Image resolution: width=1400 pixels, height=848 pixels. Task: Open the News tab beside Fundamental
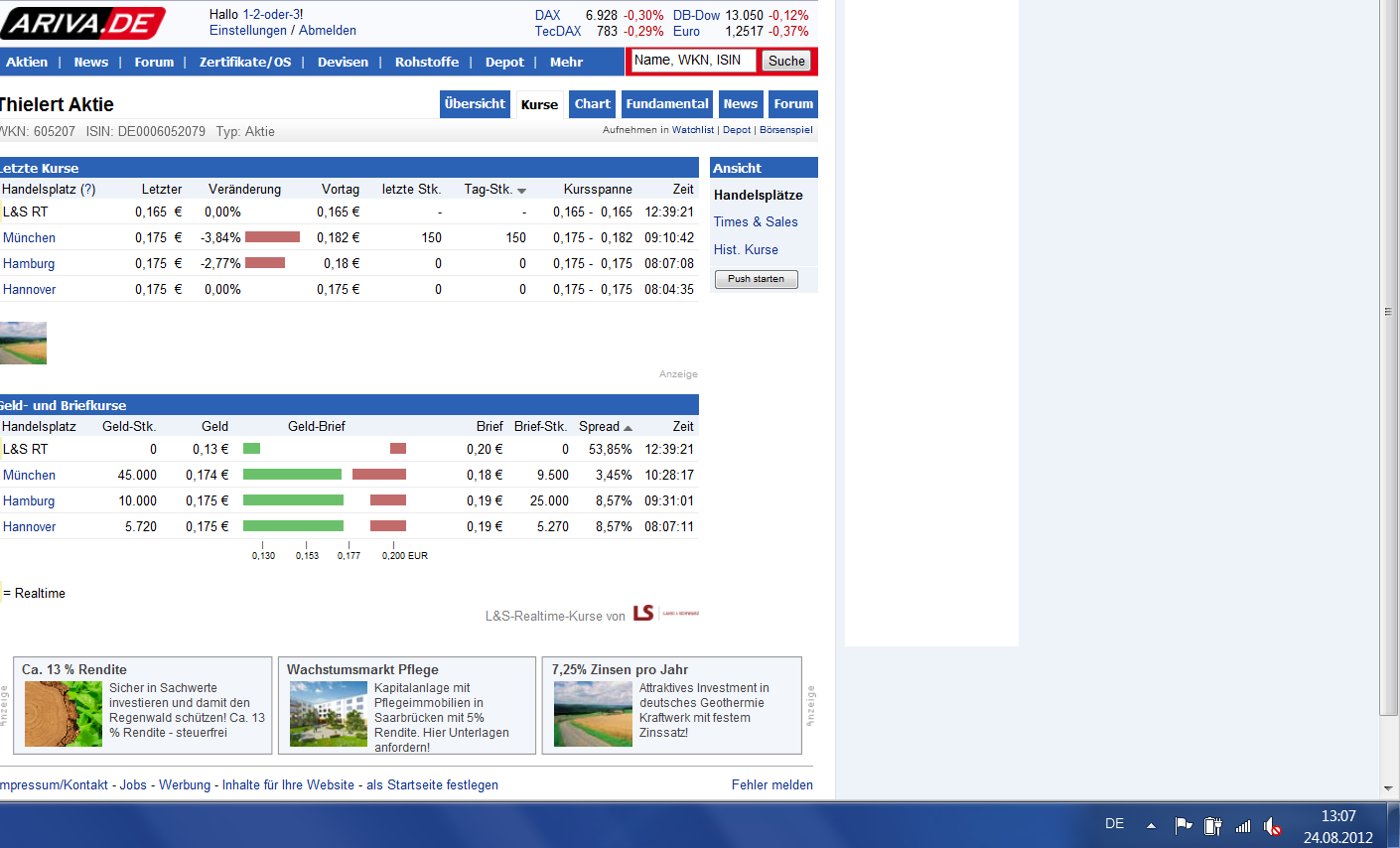pos(741,104)
